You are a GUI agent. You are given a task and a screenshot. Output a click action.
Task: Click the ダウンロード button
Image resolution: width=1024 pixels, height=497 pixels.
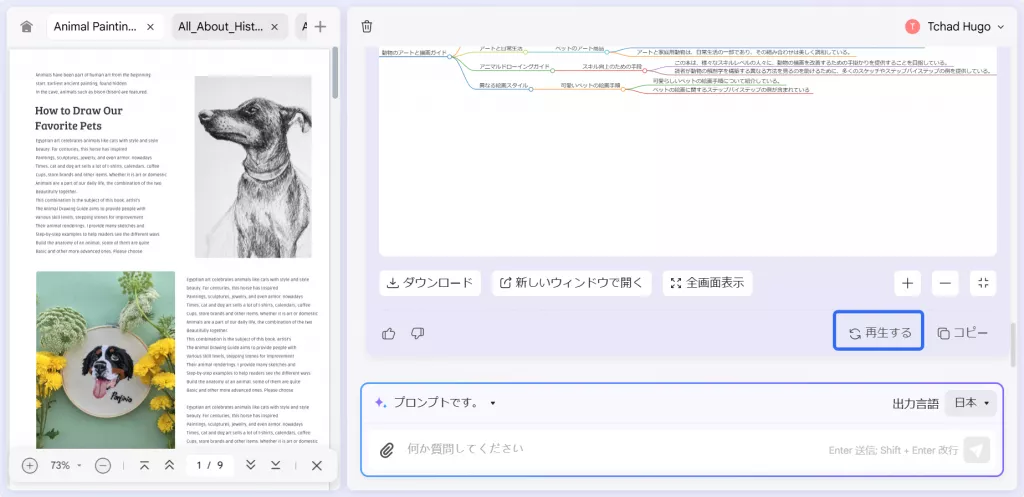(x=430, y=283)
